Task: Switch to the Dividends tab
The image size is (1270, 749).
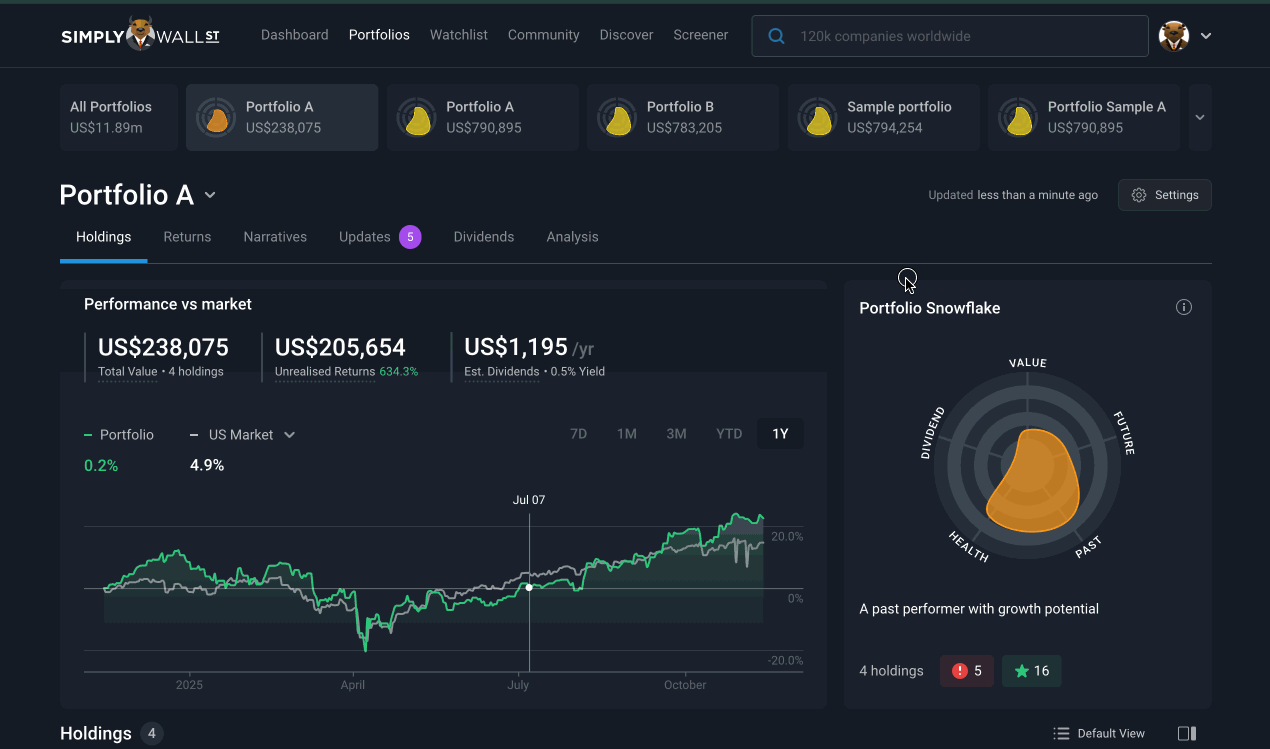Action: (x=483, y=237)
